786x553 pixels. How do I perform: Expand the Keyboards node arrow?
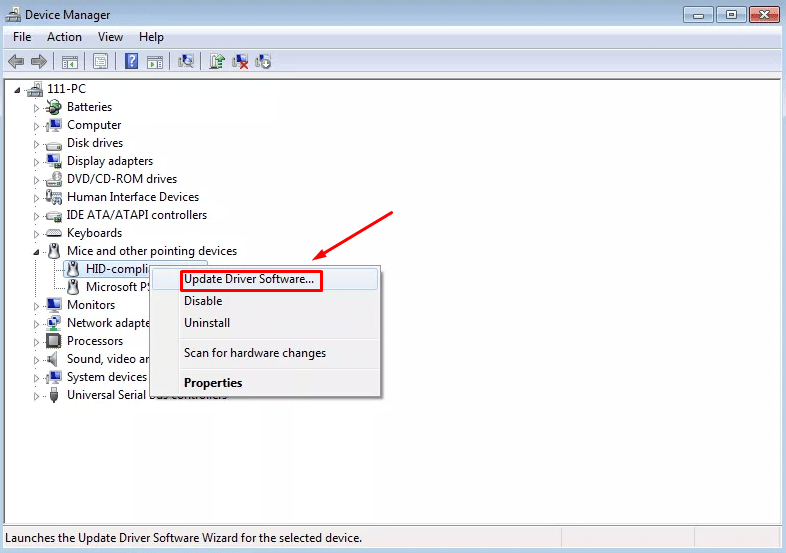pyautogui.click(x=37, y=233)
